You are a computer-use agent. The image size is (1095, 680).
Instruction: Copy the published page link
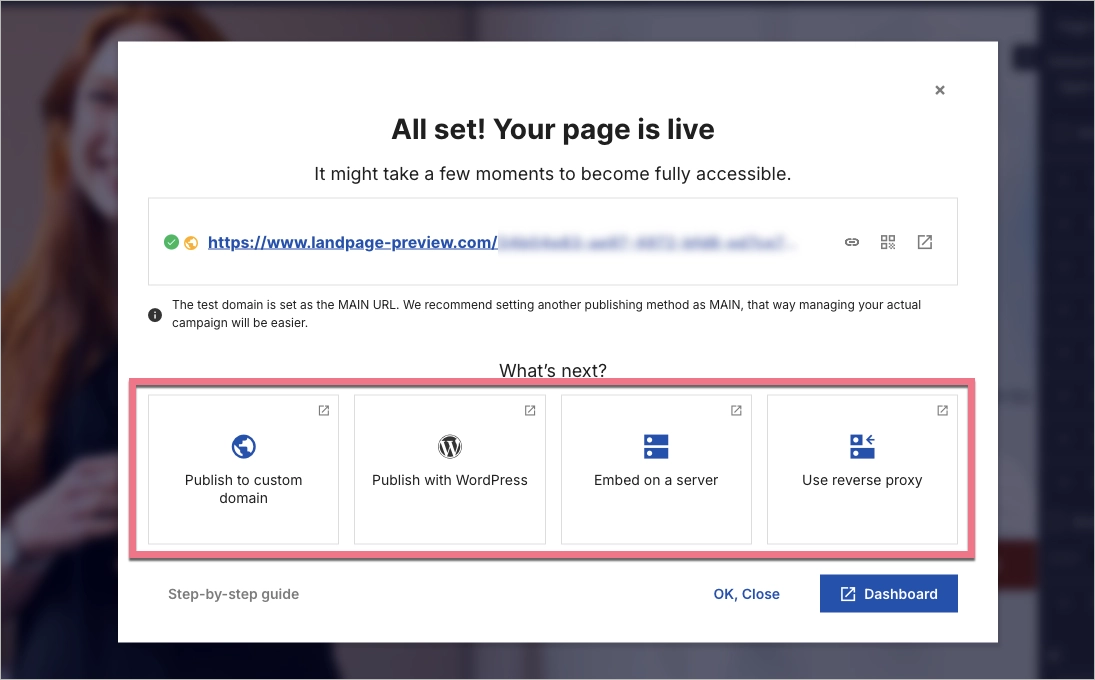[851, 241]
